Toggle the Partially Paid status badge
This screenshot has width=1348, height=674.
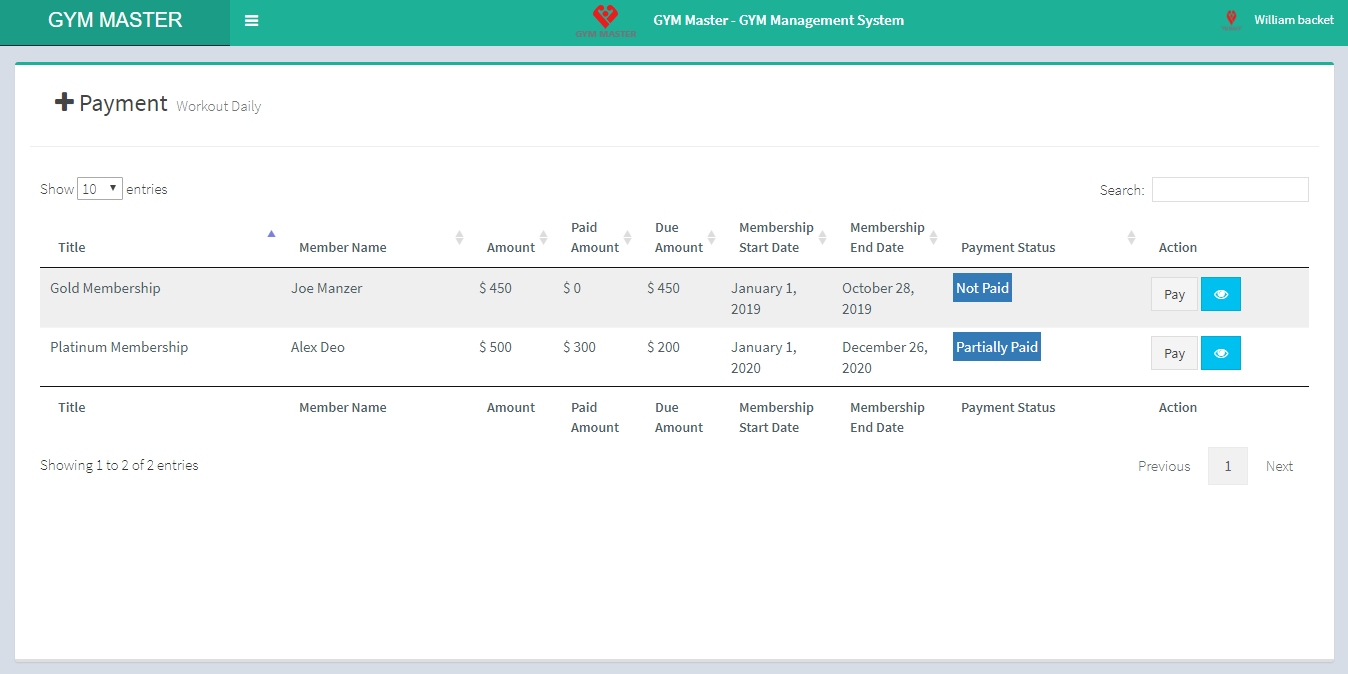click(996, 346)
